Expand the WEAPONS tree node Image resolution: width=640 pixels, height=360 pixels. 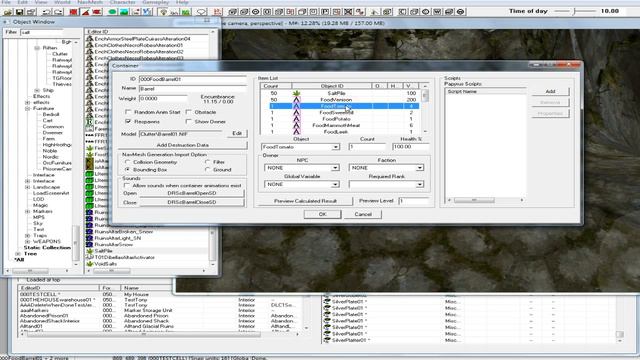(27, 242)
